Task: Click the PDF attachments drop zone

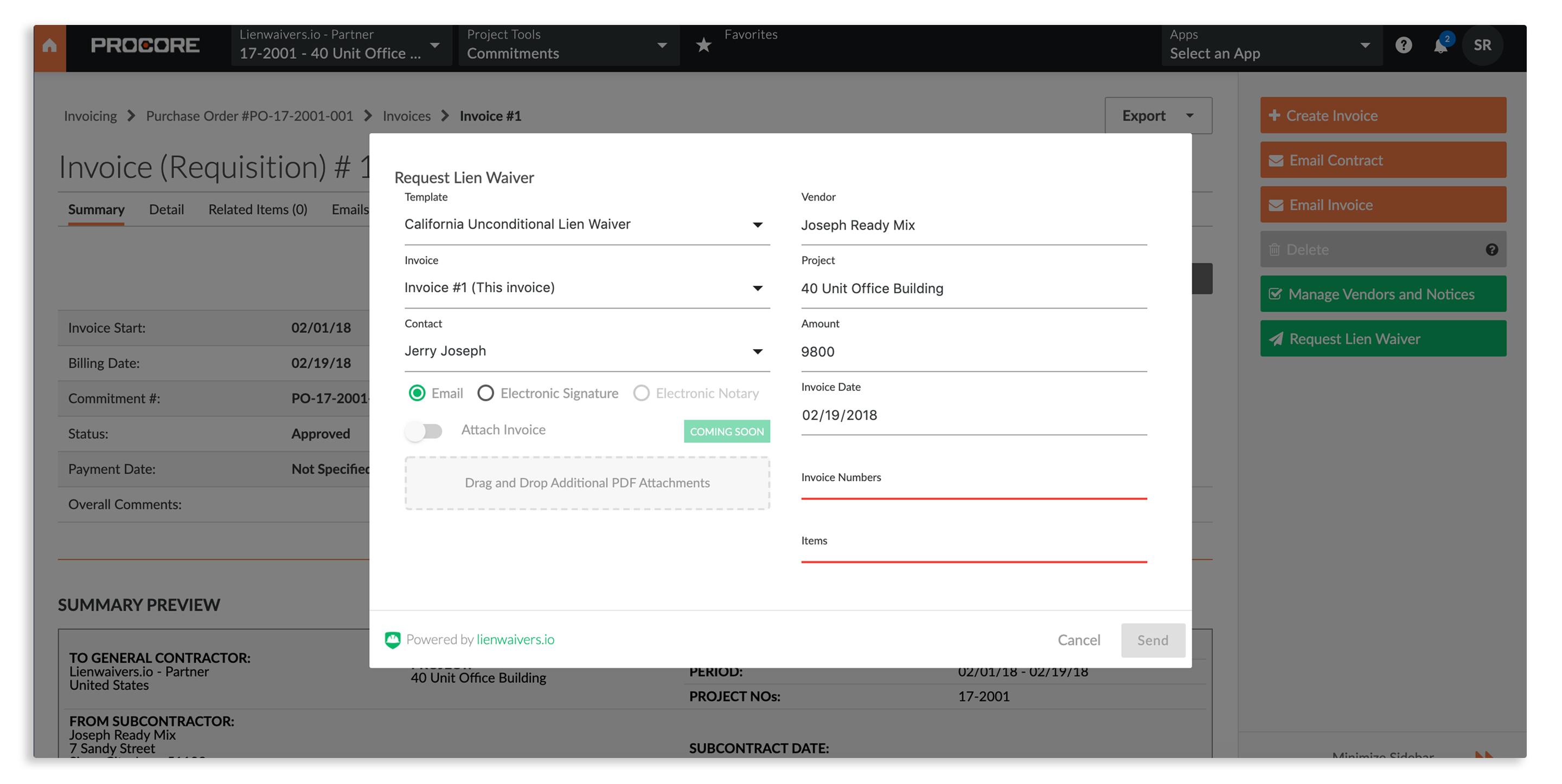Action: coord(587,483)
